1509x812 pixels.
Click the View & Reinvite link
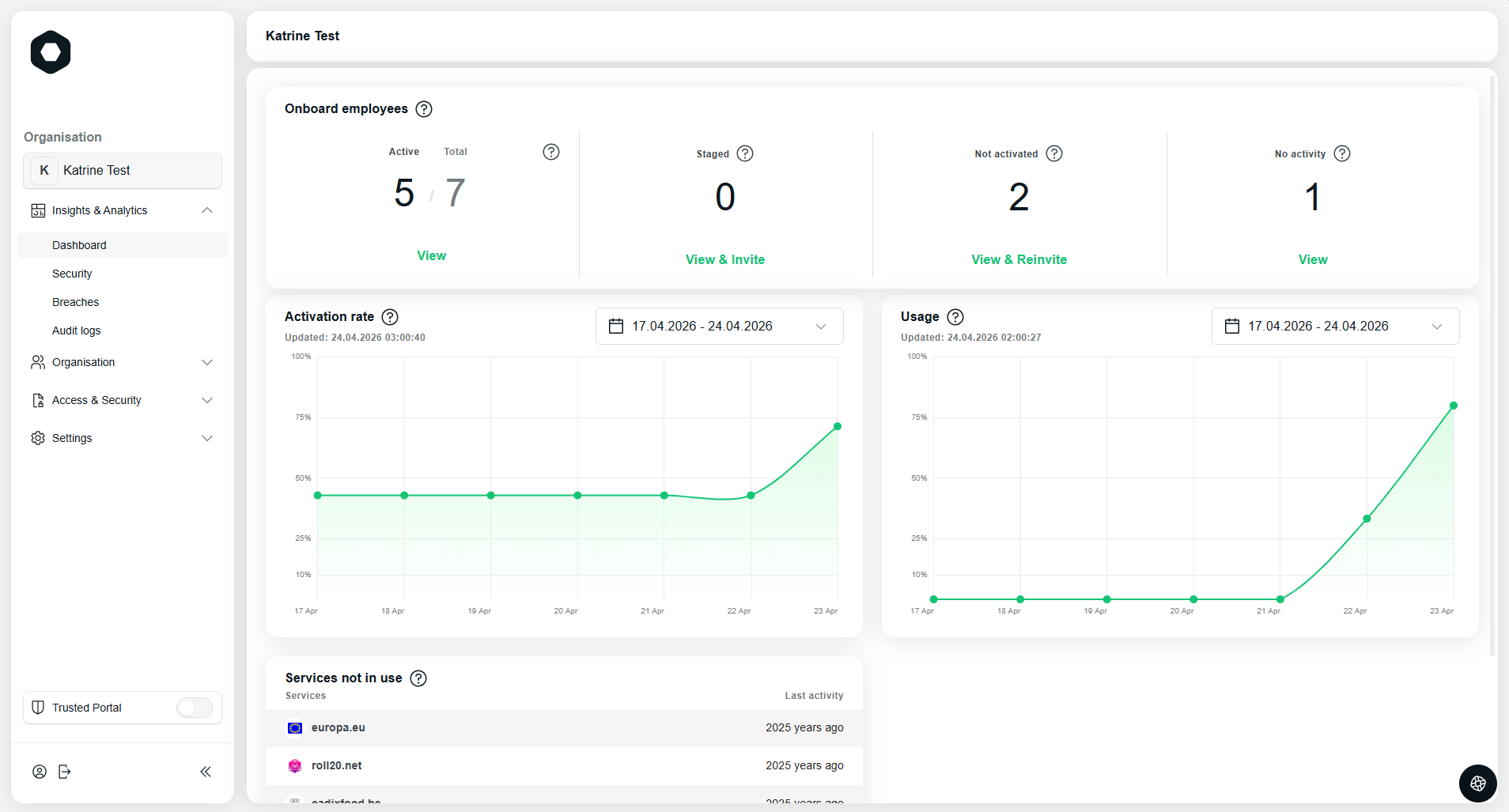[x=1019, y=259]
